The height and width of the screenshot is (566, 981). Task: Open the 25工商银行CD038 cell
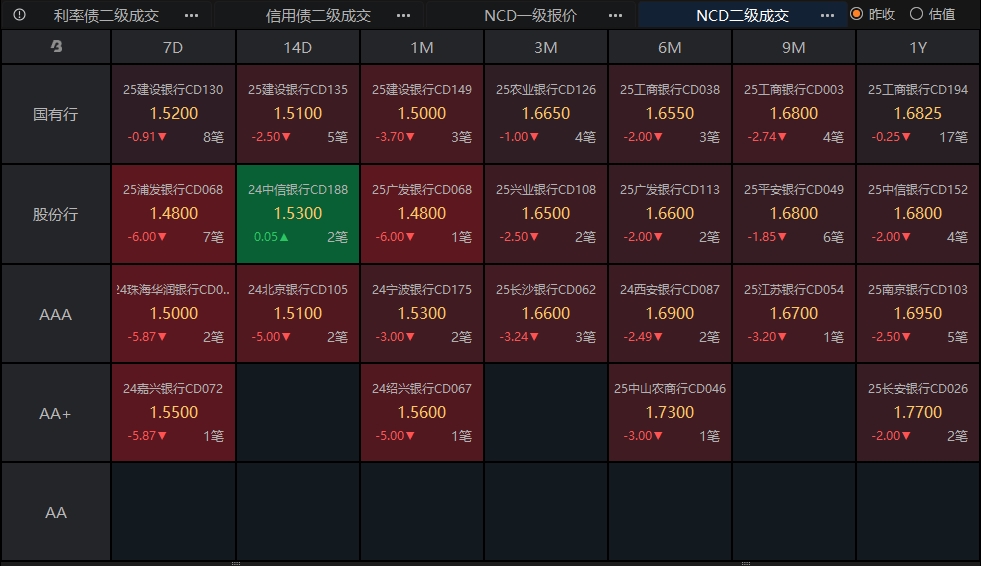[669, 114]
